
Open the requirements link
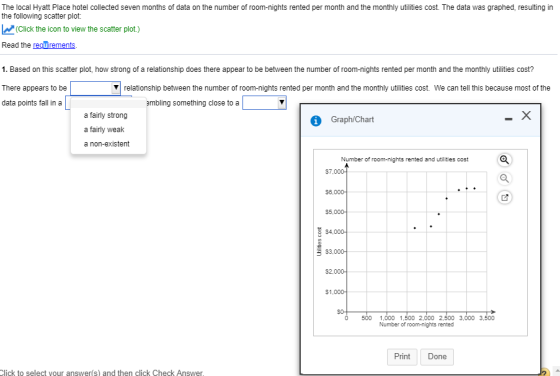(54, 45)
